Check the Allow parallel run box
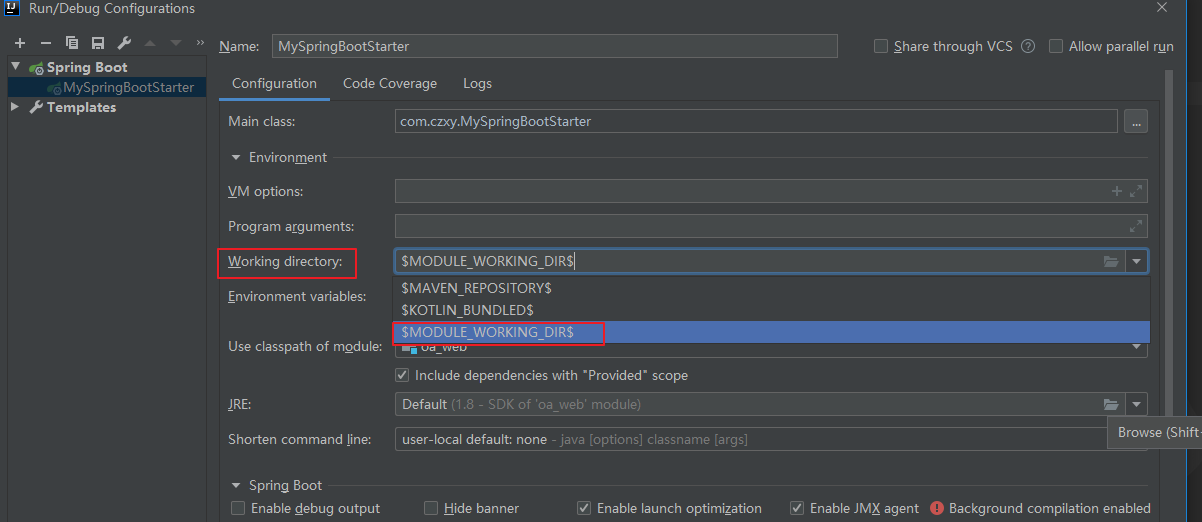Viewport: 1202px width, 522px height. pyautogui.click(x=1056, y=46)
